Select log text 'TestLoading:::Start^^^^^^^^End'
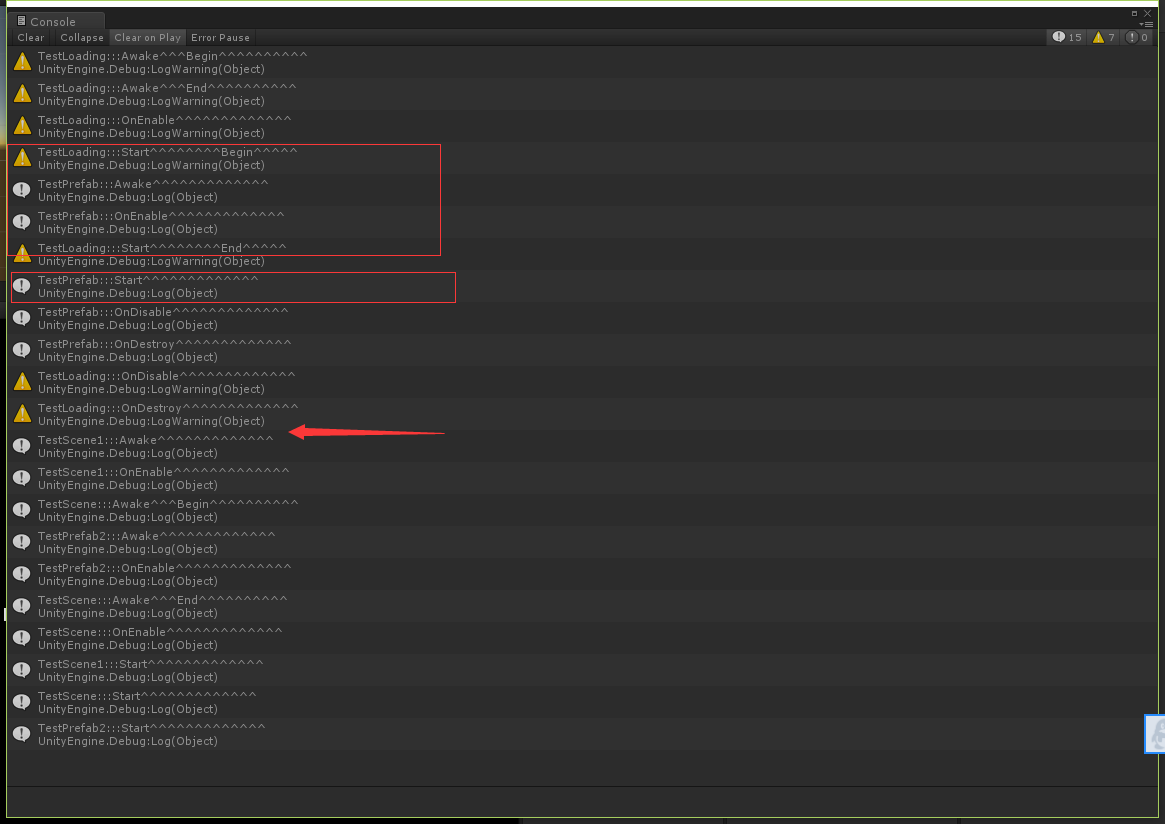This screenshot has width=1165, height=824. coord(140,247)
